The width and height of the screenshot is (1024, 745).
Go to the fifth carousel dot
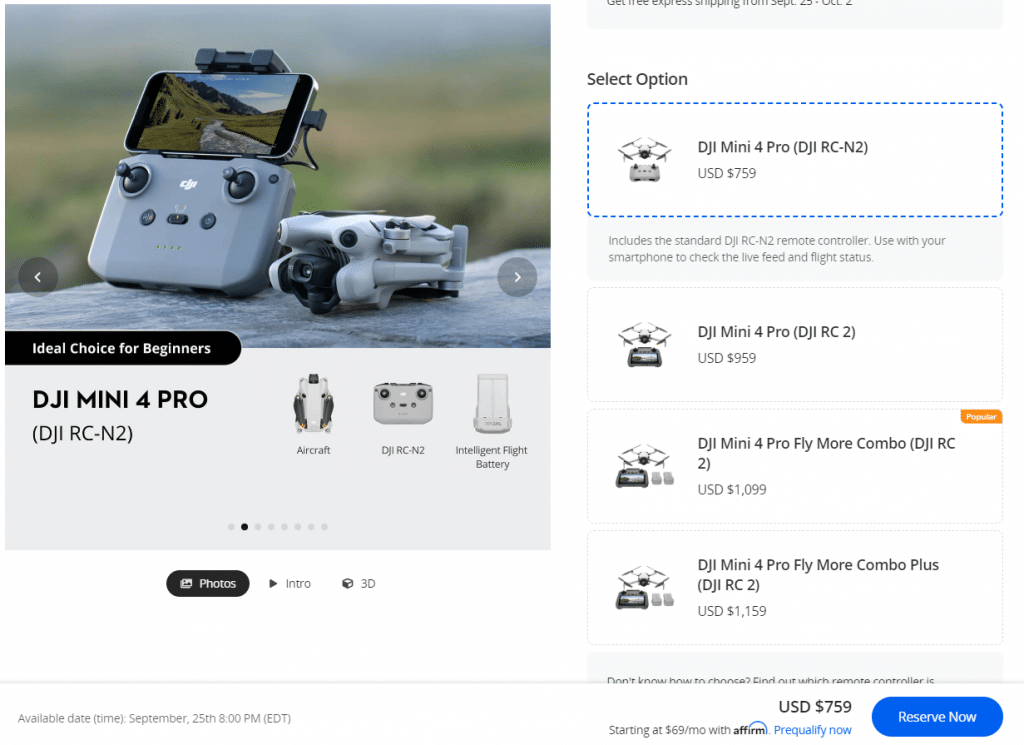(x=285, y=526)
